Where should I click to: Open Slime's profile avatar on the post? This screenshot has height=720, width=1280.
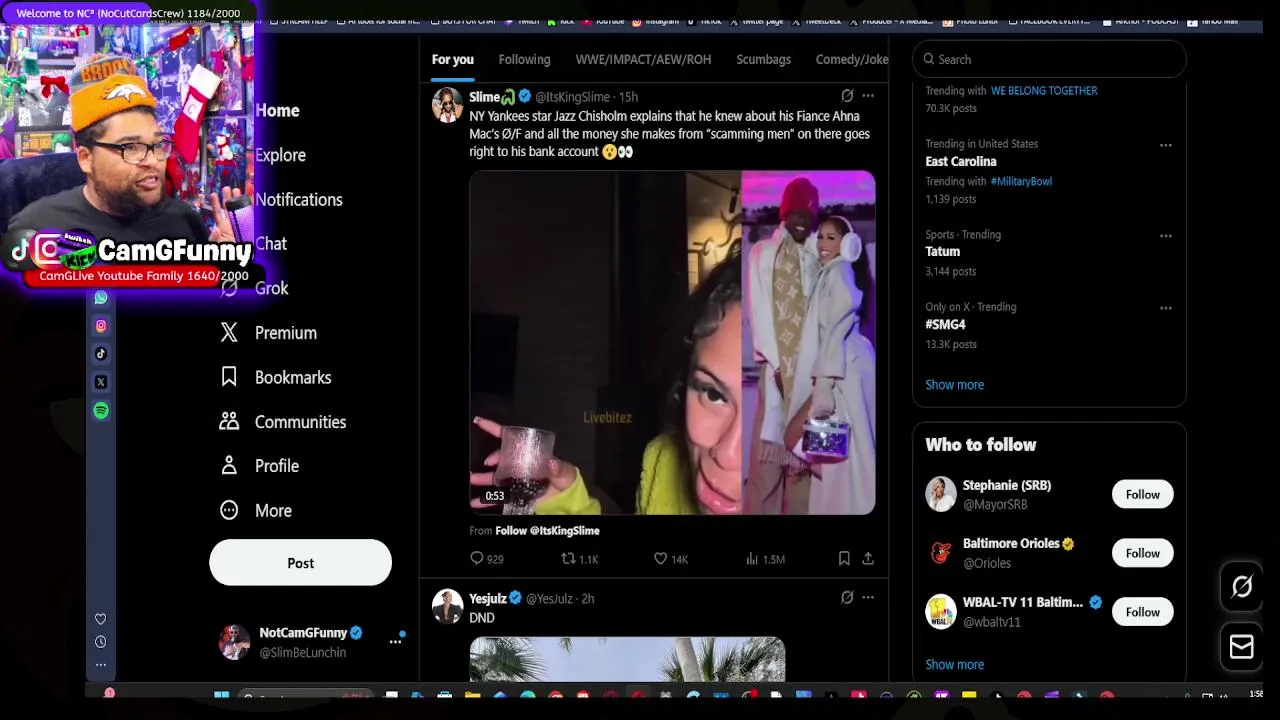(447, 104)
